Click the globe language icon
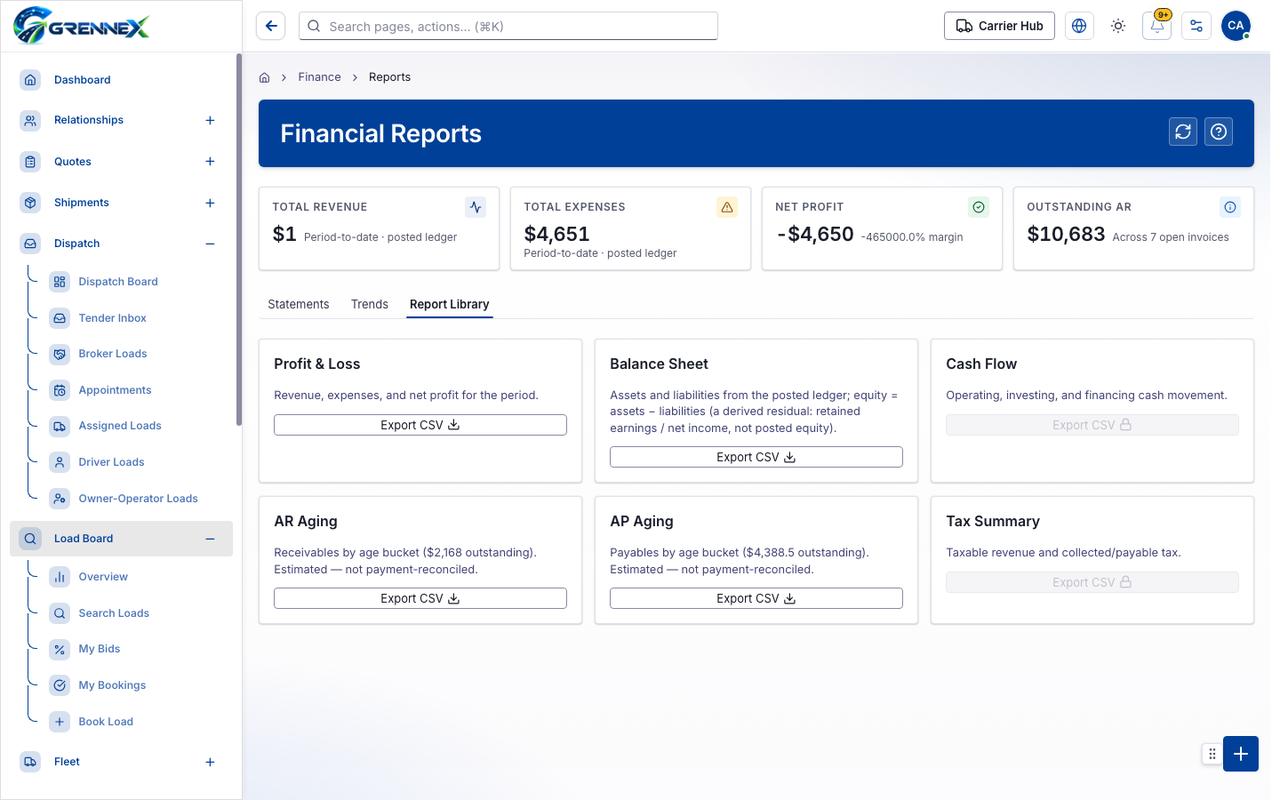Viewport: 1280px width, 800px height. tap(1079, 26)
